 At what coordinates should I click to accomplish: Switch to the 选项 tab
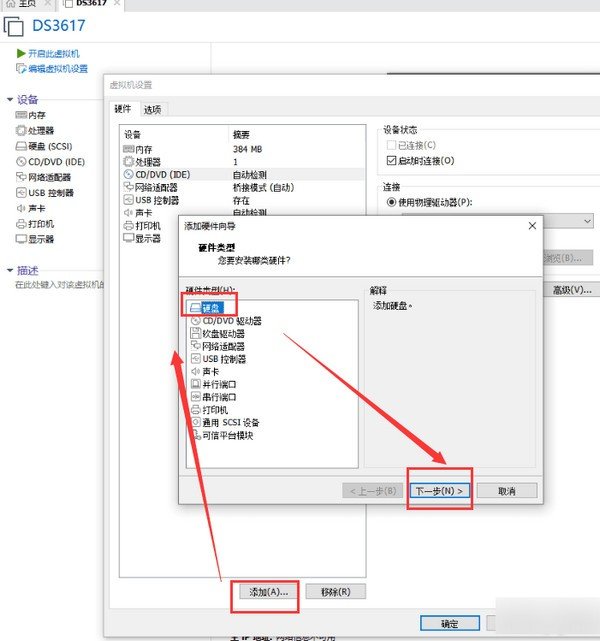[x=152, y=110]
